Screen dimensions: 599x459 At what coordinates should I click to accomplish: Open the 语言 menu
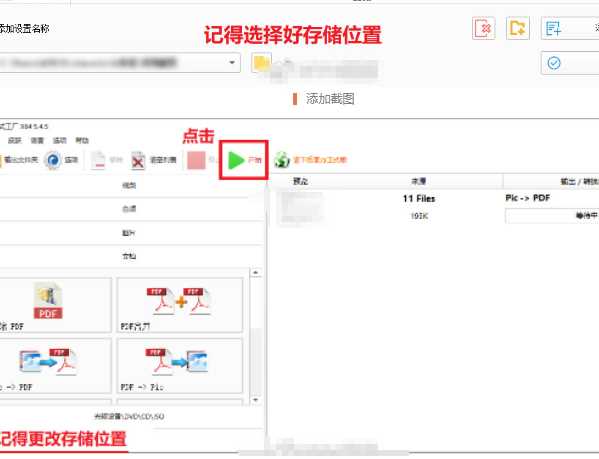[x=37, y=141]
